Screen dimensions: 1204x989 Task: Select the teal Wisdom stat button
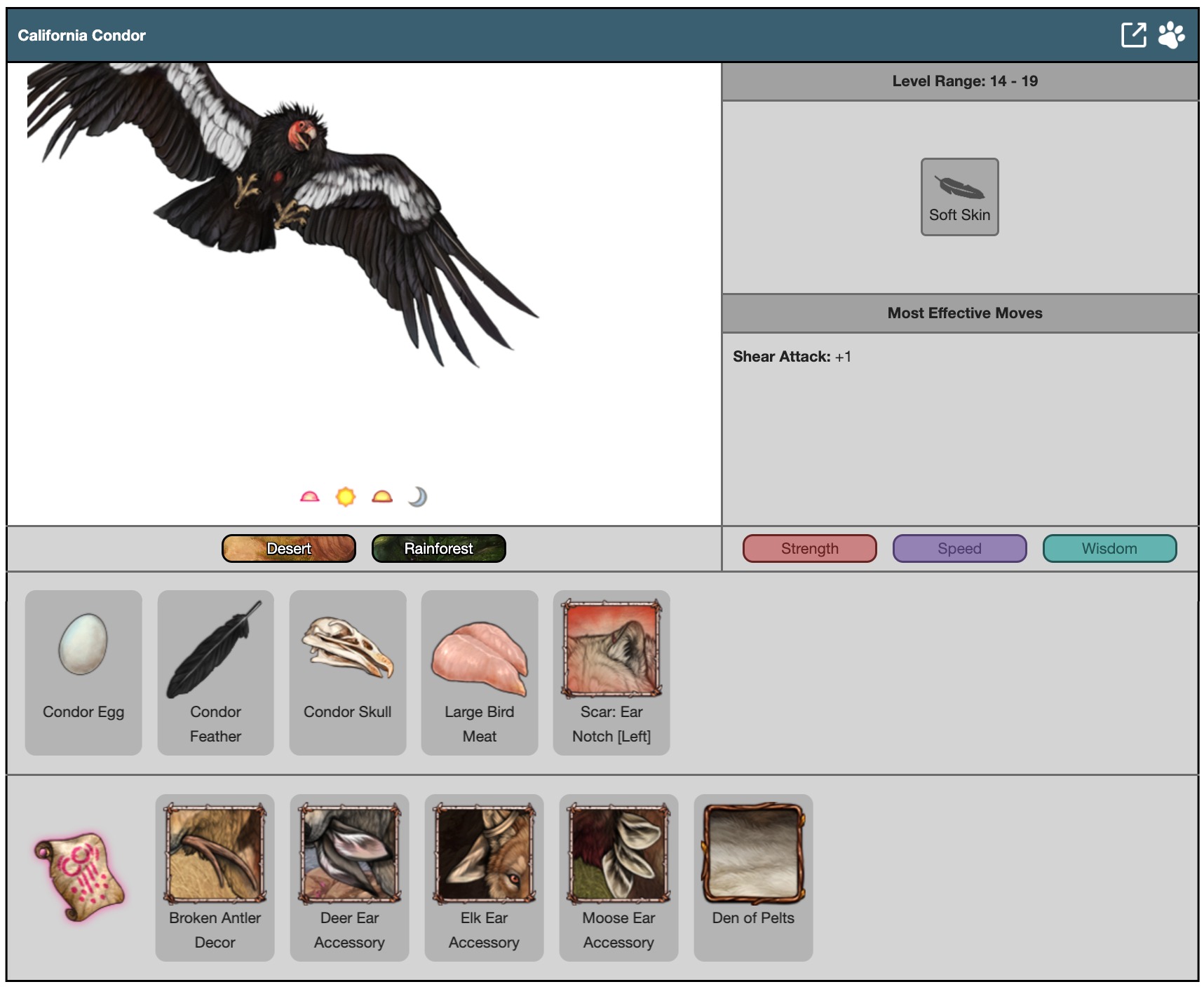(x=1109, y=548)
